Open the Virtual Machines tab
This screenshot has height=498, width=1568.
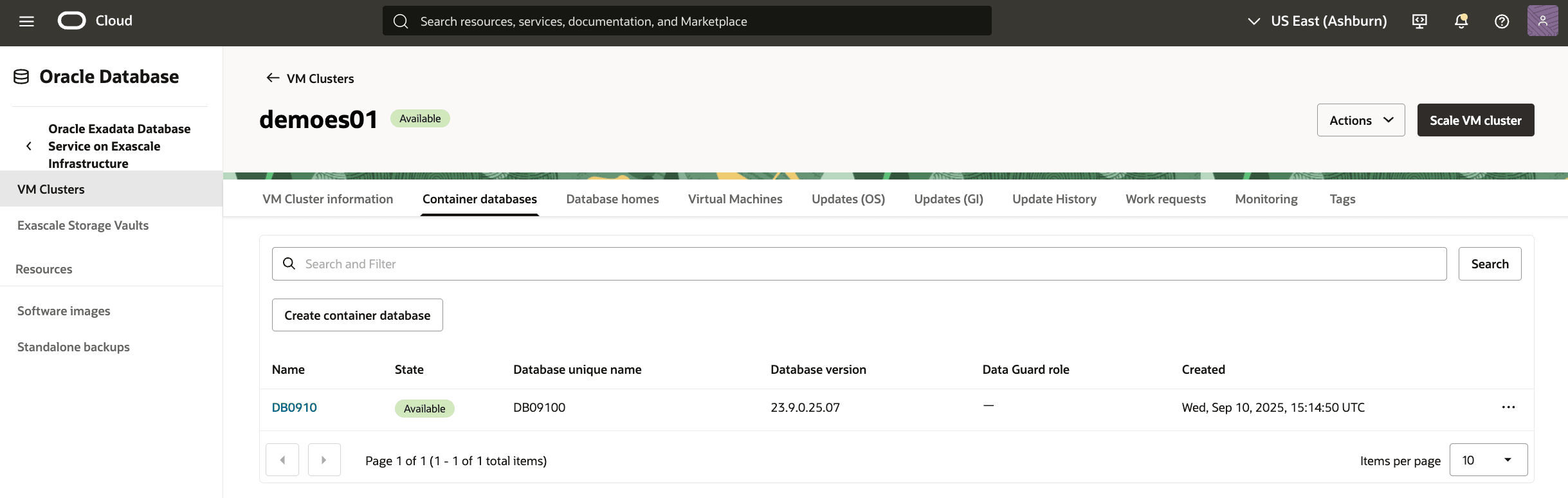[x=735, y=199]
